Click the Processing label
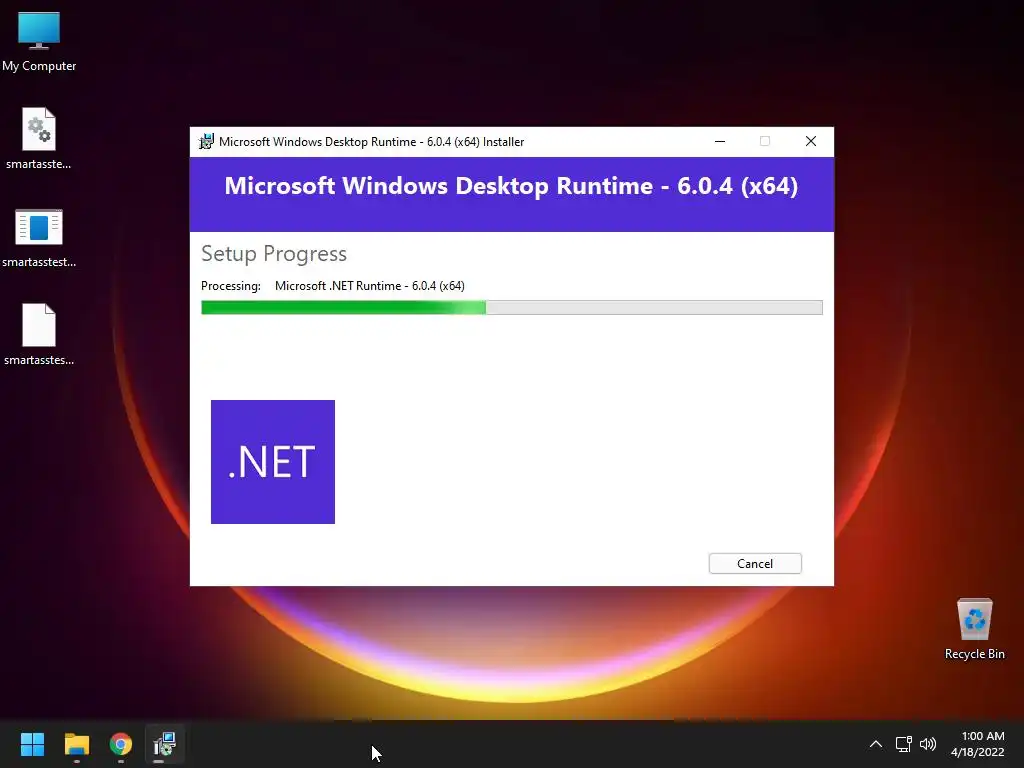The image size is (1024, 768). [231, 286]
